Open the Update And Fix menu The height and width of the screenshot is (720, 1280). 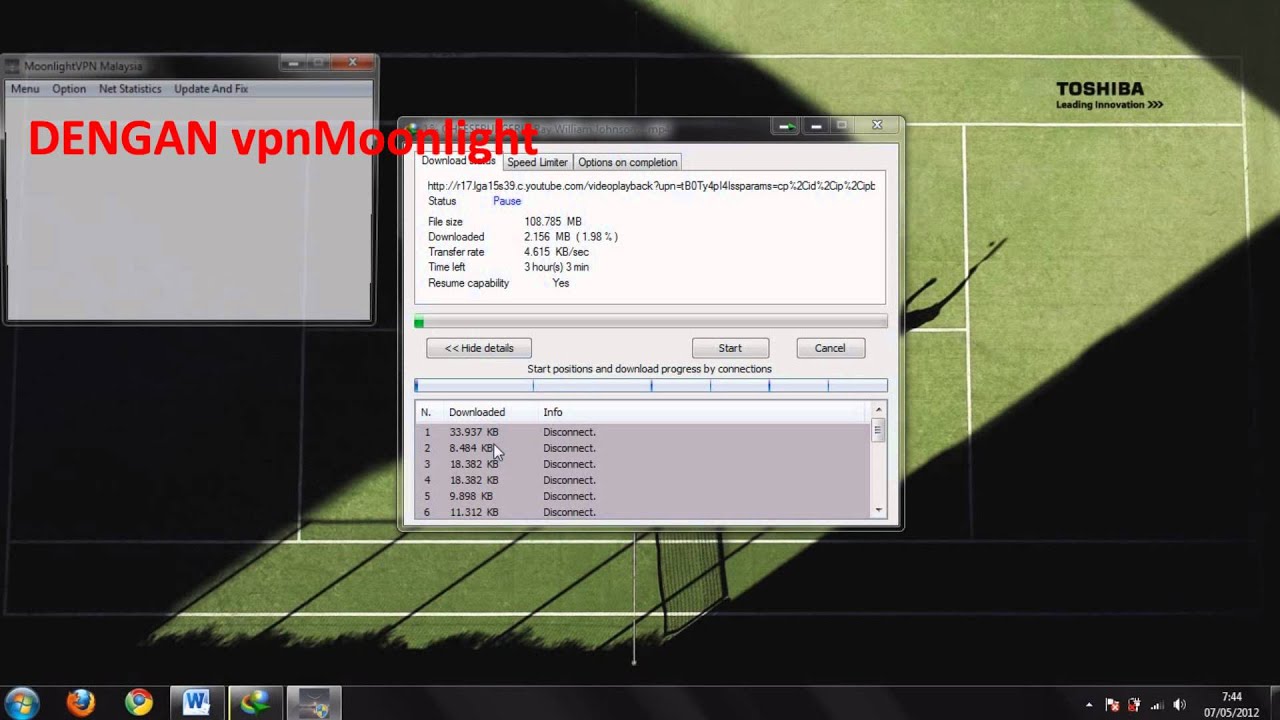point(211,89)
